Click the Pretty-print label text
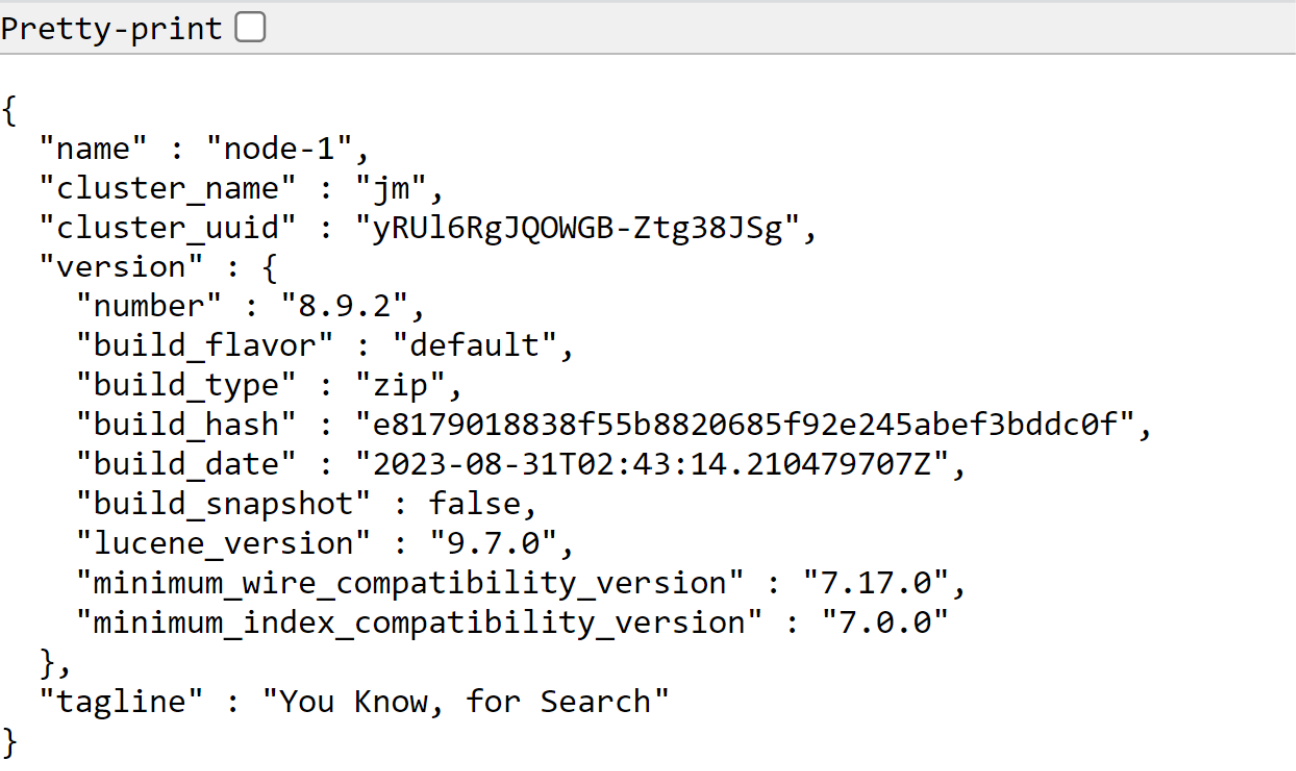The width and height of the screenshot is (1296, 771). [x=111, y=28]
